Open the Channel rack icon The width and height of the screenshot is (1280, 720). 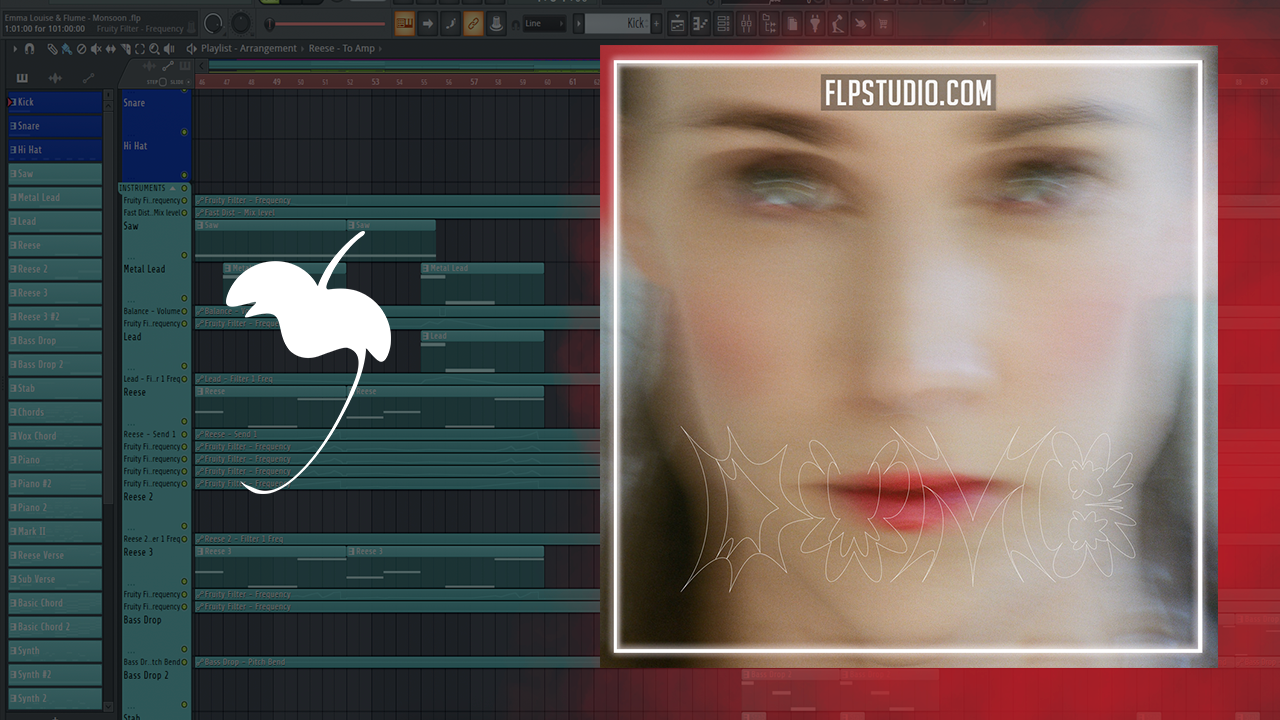point(723,23)
